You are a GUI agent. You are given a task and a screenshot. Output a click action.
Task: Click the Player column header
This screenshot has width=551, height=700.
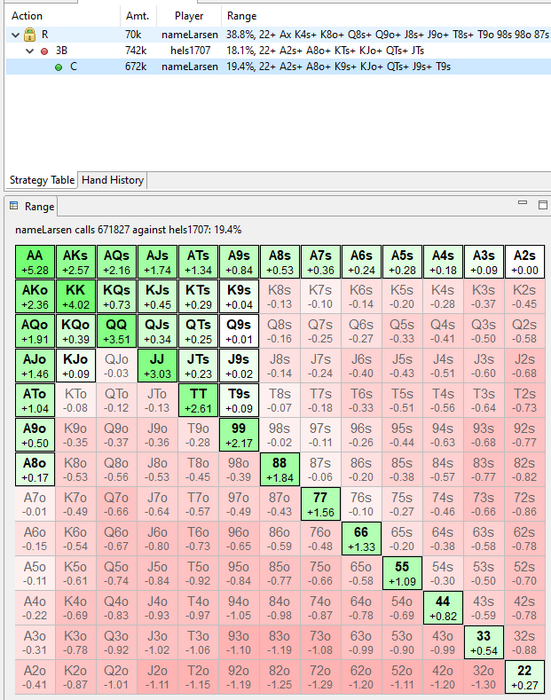pyautogui.click(x=189, y=16)
